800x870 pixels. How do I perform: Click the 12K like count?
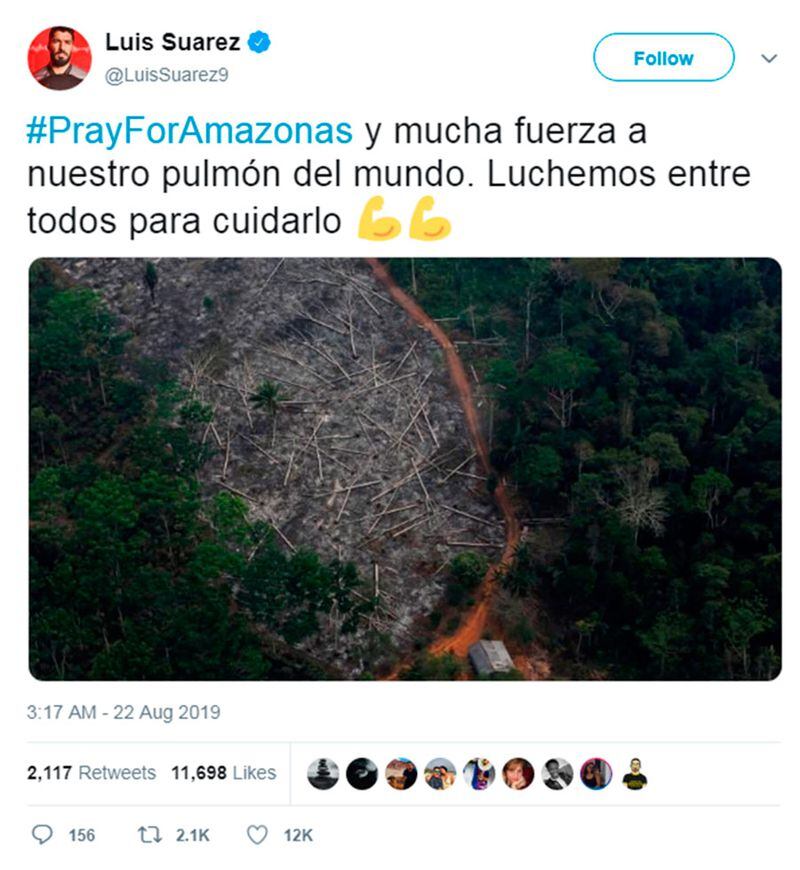coord(298,835)
